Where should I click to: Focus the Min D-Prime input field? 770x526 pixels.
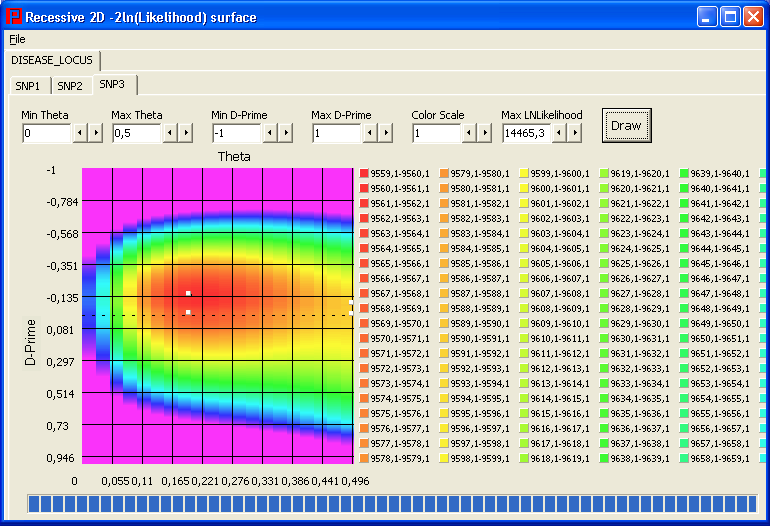coord(237,133)
